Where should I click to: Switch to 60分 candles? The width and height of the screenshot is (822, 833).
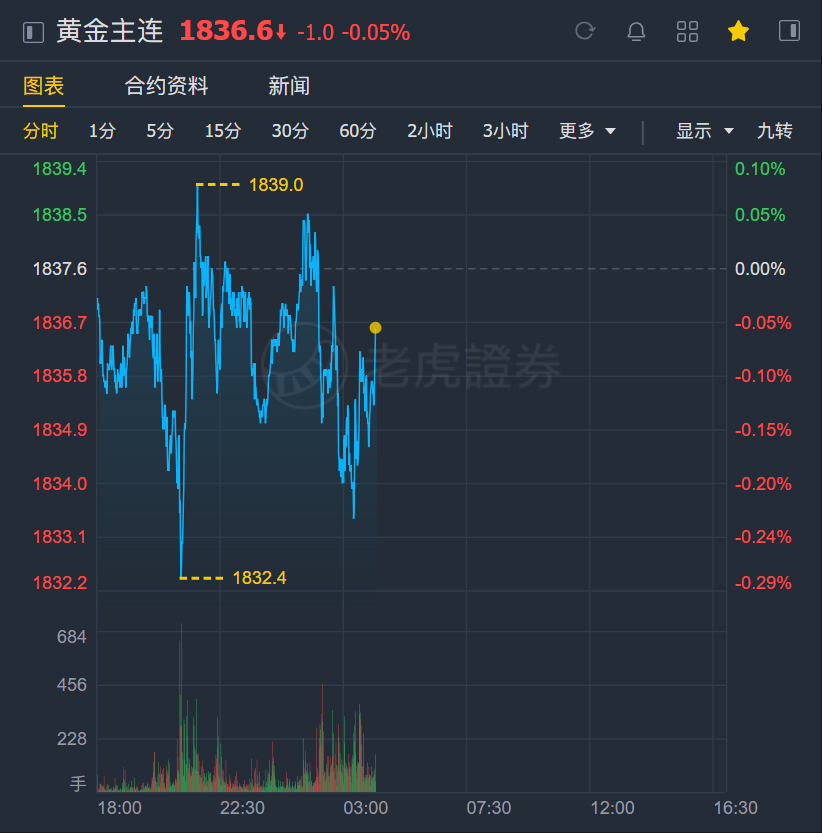tap(358, 131)
